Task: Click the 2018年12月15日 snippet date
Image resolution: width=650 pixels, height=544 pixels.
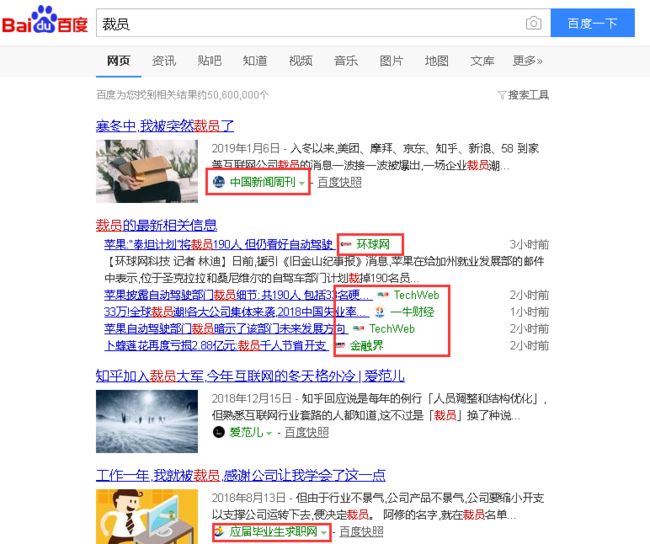Action: 252,398
